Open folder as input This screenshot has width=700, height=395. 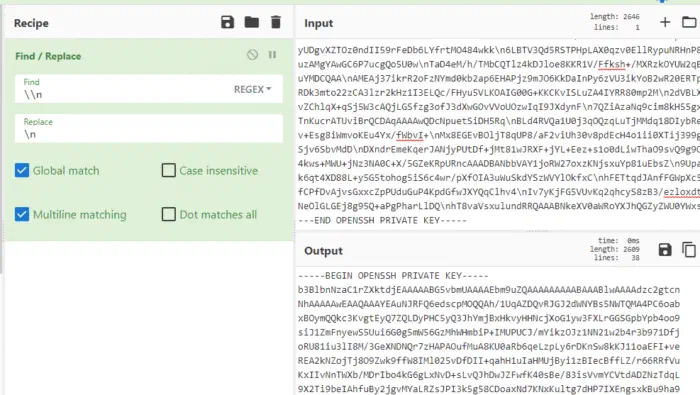pyautogui.click(x=689, y=22)
